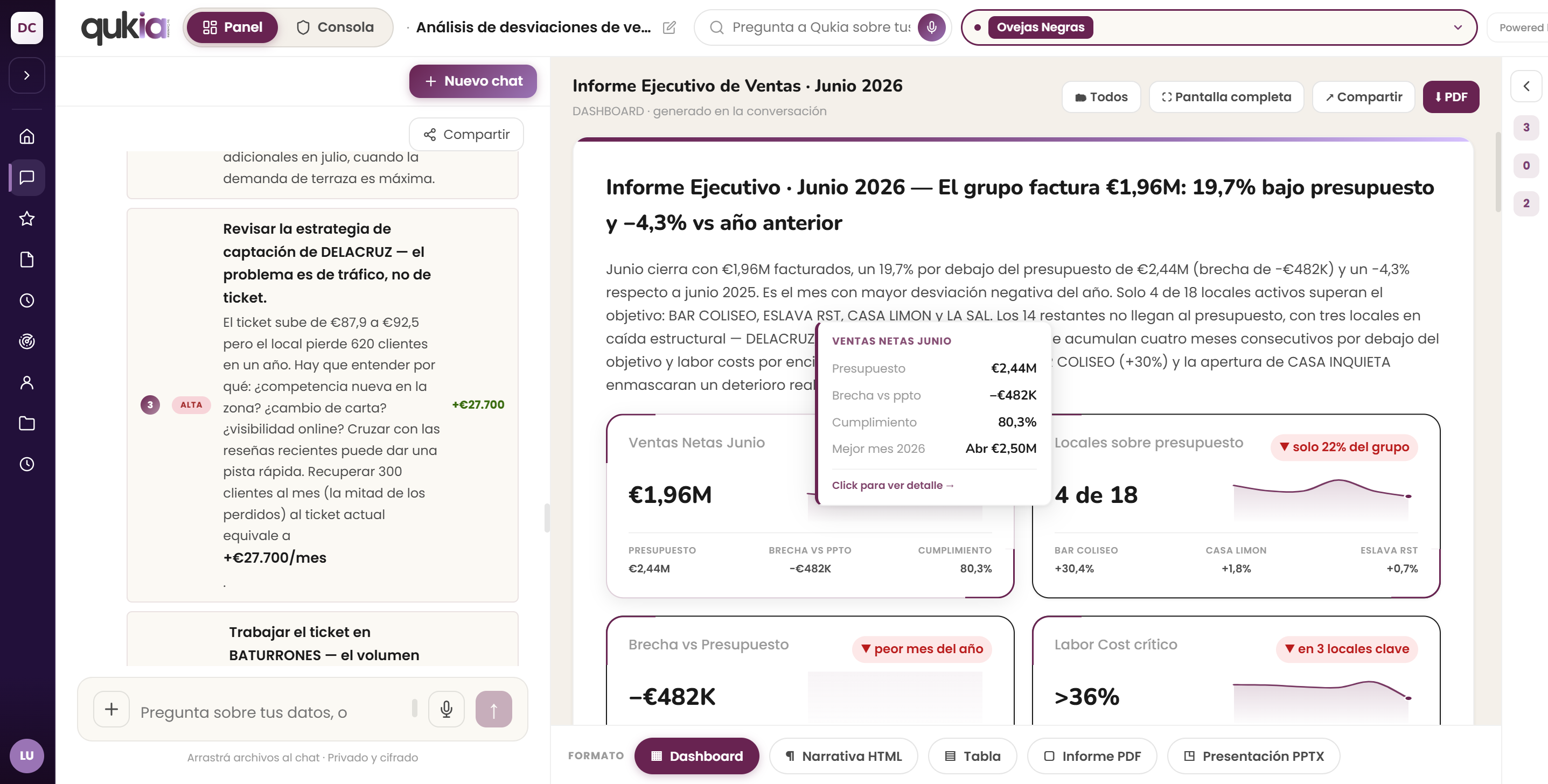Screen dimensions: 1548x784
Task: Collapse right panel with chevron arrow
Action: click(x=1526, y=86)
